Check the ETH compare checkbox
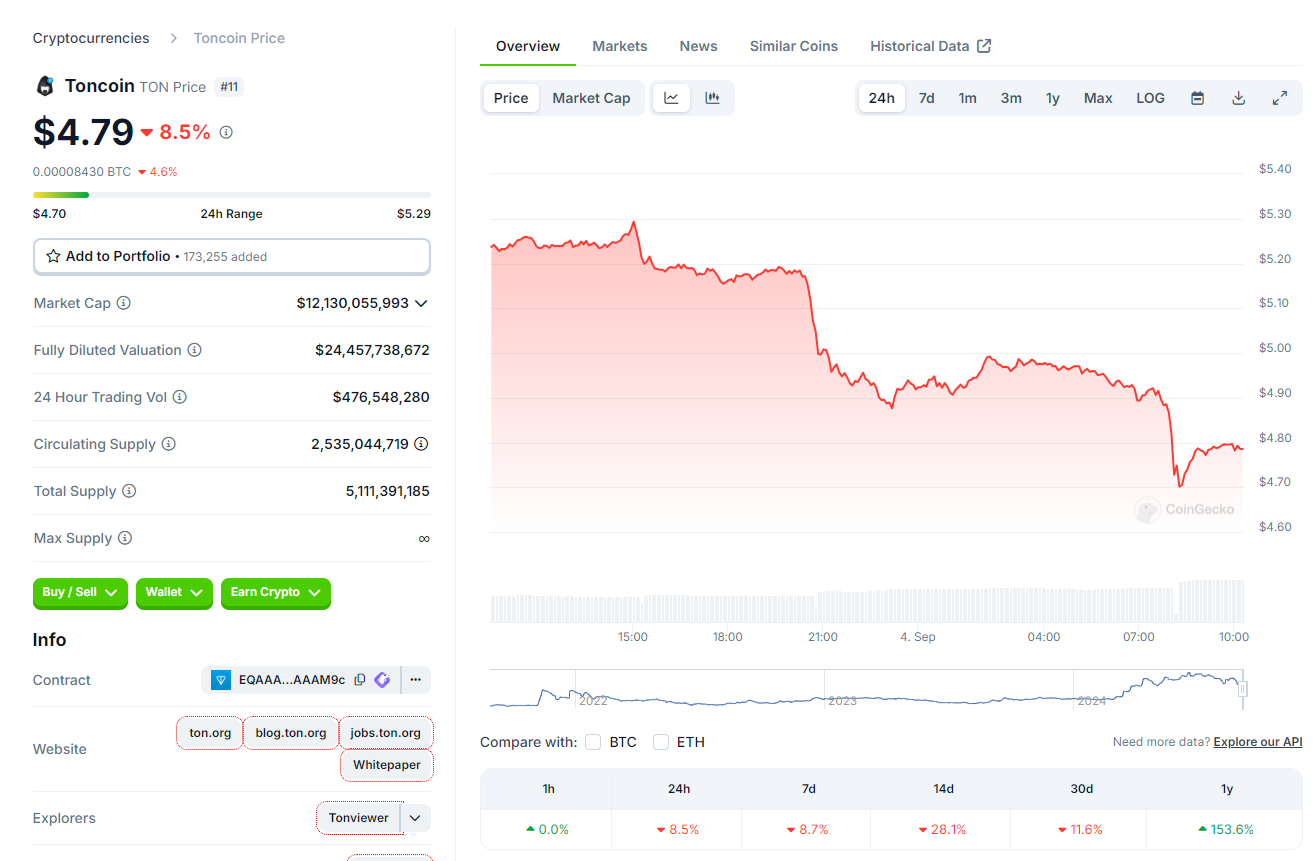Image resolution: width=1313 pixels, height=861 pixels. 661,742
